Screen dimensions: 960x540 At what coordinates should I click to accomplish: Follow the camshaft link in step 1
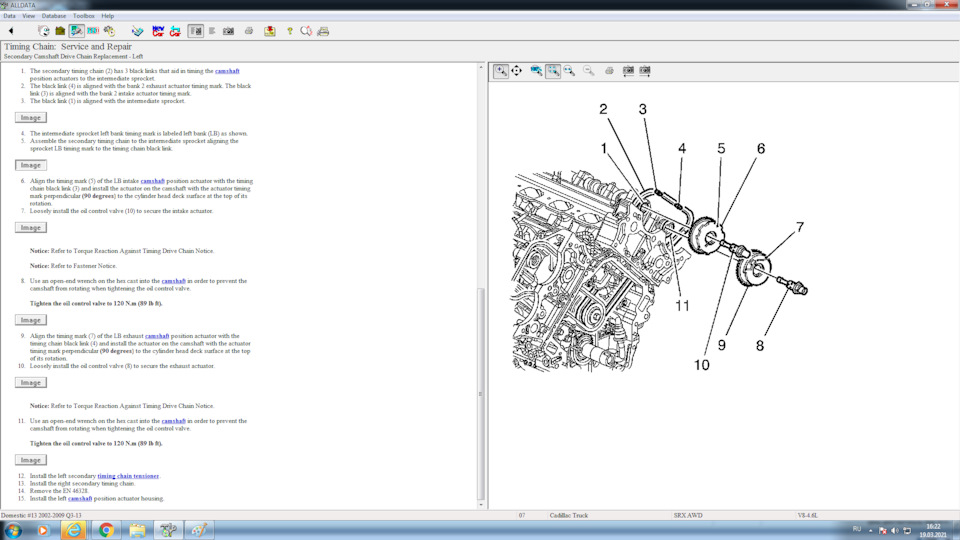point(227,71)
